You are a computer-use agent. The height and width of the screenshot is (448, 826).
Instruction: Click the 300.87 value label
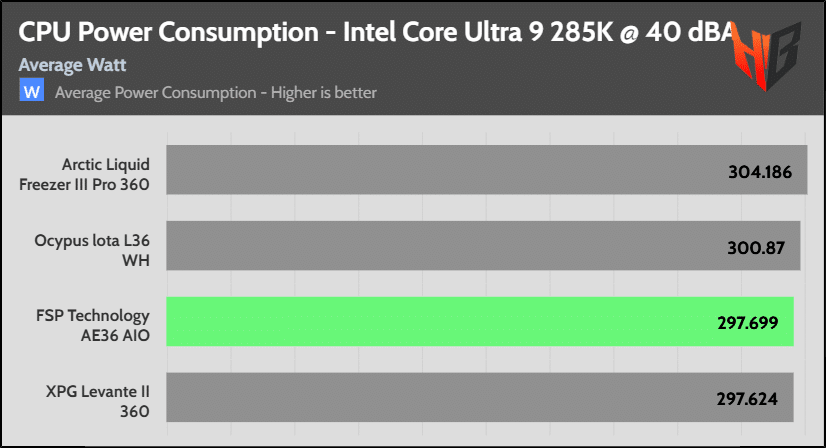[756, 248]
